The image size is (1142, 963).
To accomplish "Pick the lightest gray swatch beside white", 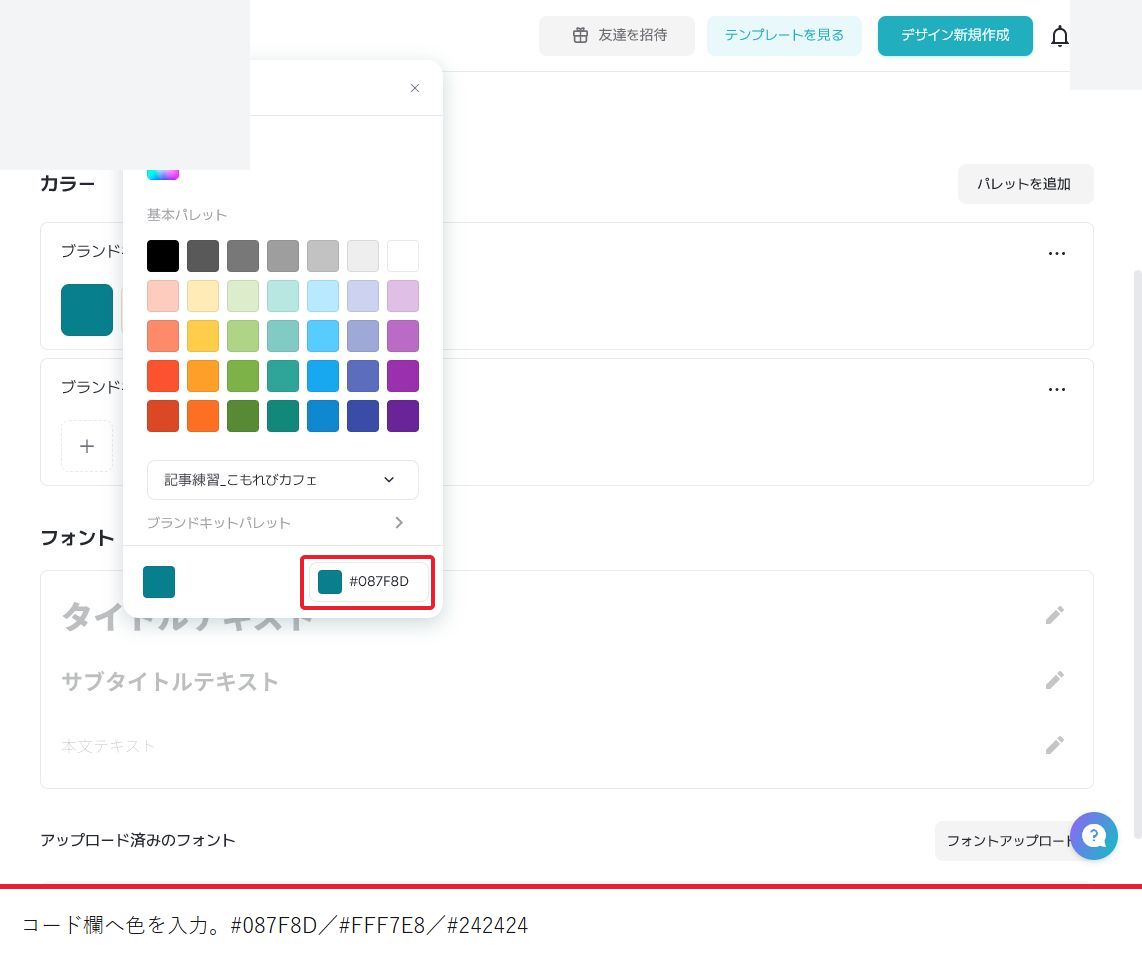I will pyautogui.click(x=363, y=256).
